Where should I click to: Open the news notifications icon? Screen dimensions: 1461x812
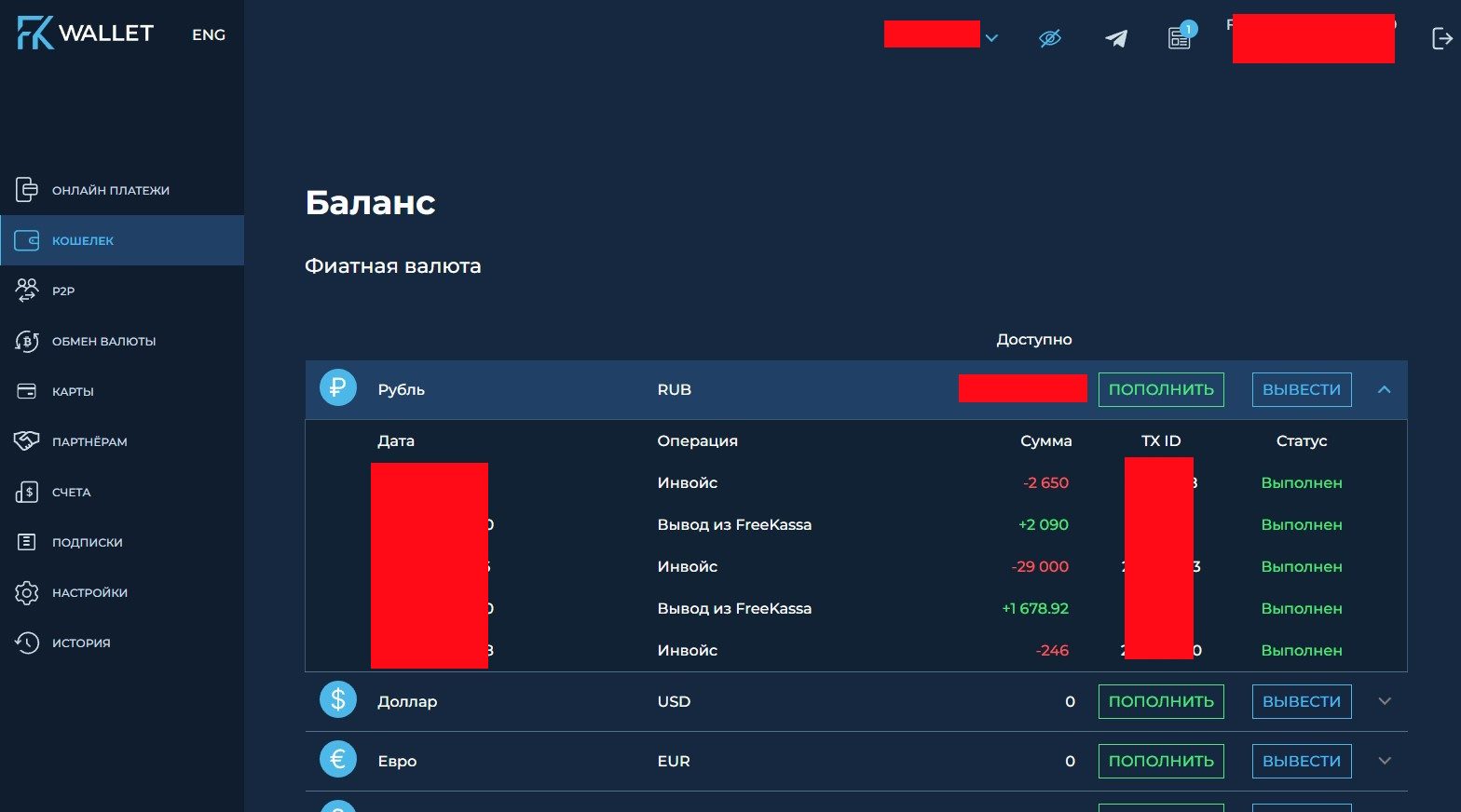tap(1180, 37)
